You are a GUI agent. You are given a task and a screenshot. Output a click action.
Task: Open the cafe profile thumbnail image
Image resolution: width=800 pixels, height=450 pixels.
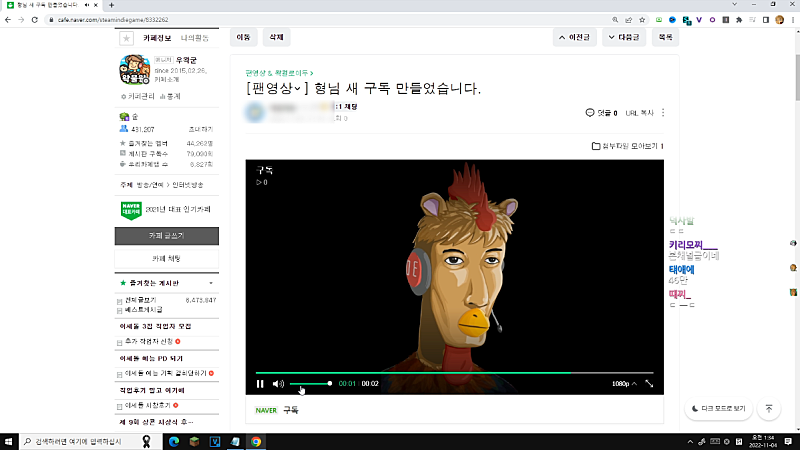pyautogui.click(x=135, y=69)
